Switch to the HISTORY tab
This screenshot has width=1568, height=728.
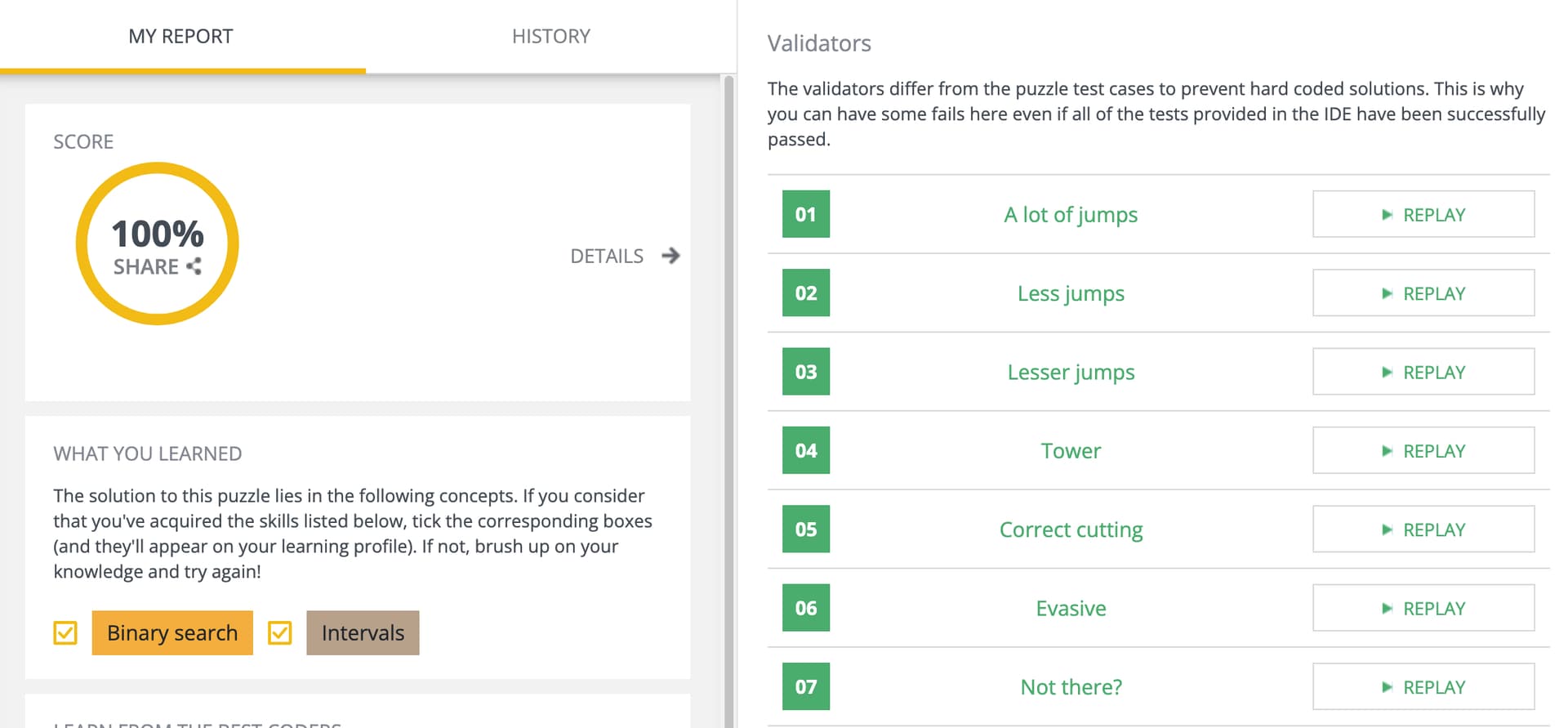pos(550,36)
